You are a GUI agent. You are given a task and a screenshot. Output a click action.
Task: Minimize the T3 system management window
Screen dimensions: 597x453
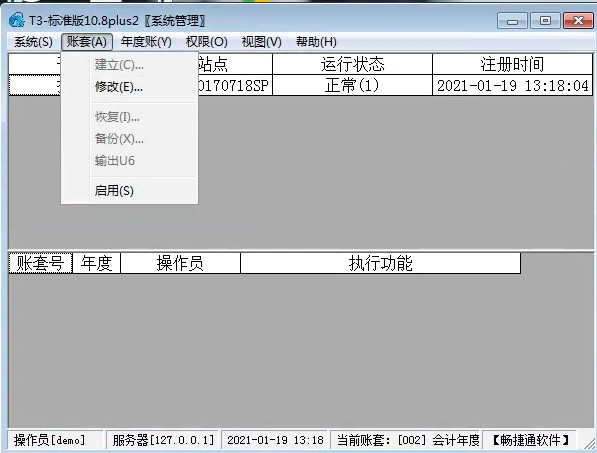[x=512, y=21]
